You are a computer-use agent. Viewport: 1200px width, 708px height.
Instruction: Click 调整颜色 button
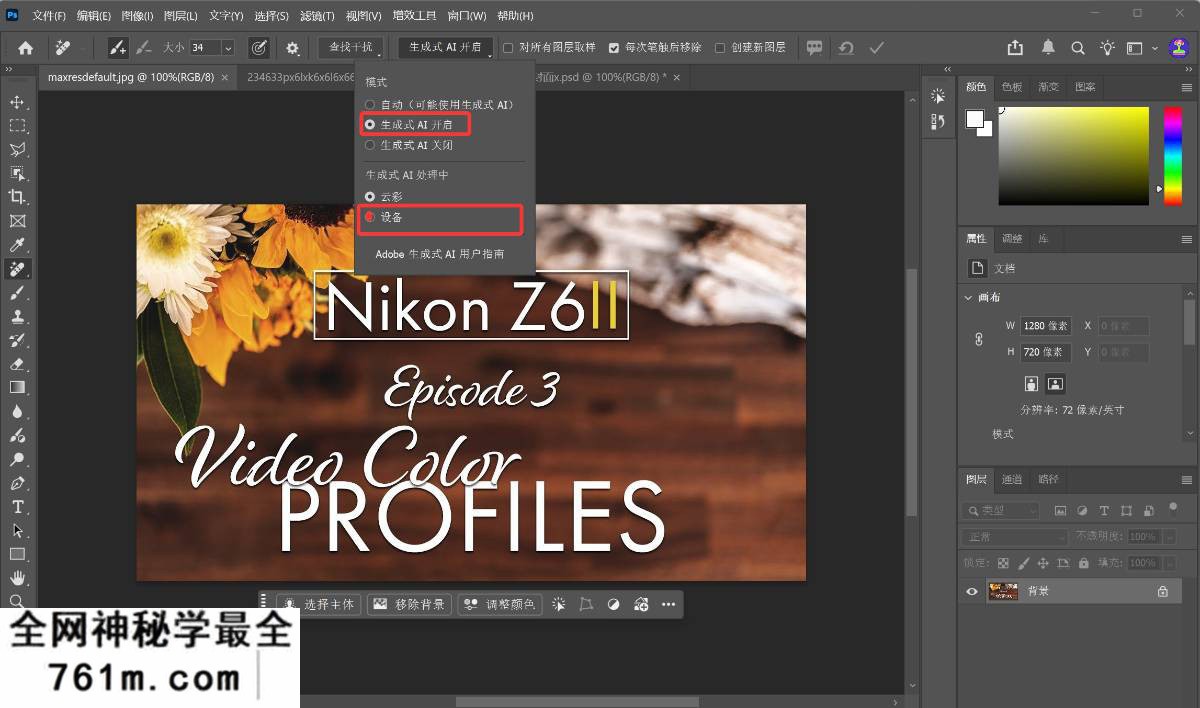pos(500,604)
